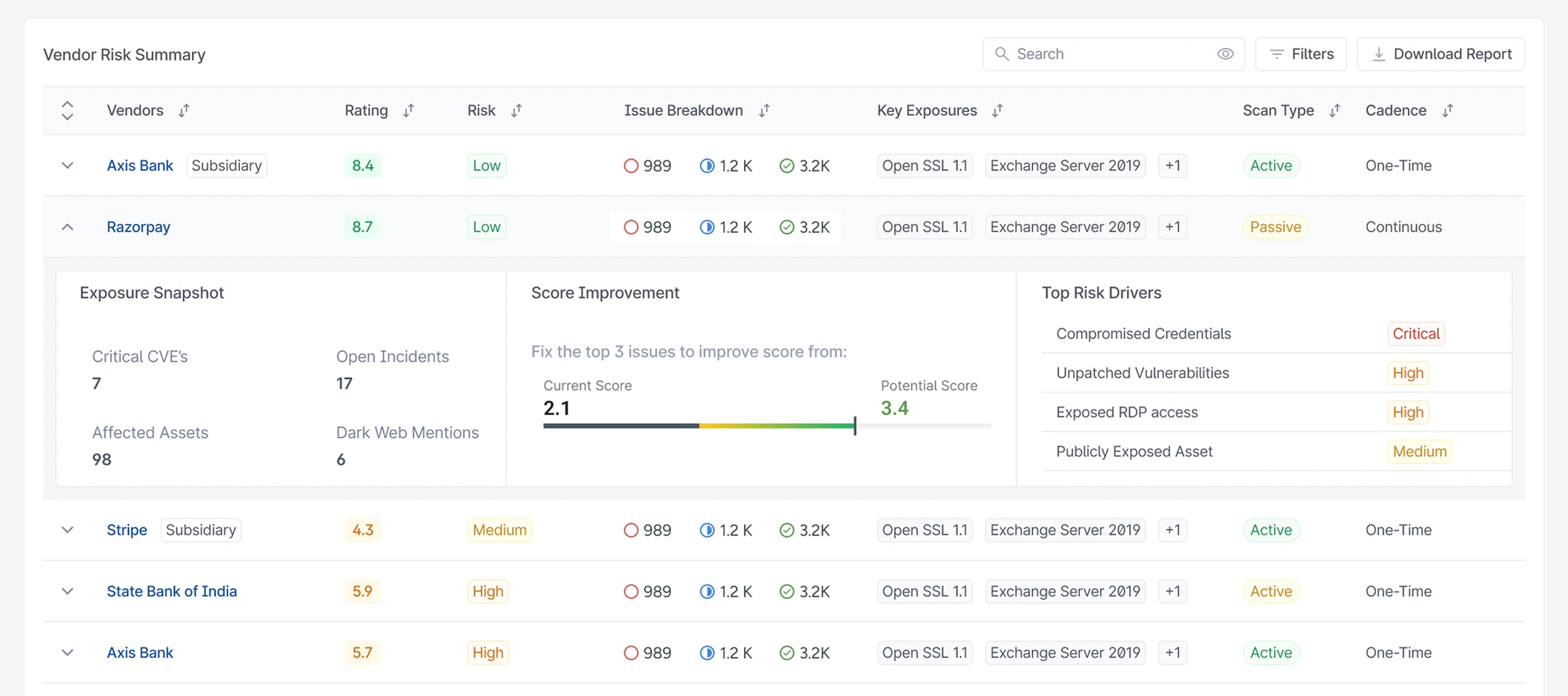Screen dimensions: 1568x696
Task: Expand the State Bank of India row
Action: click(x=67, y=591)
